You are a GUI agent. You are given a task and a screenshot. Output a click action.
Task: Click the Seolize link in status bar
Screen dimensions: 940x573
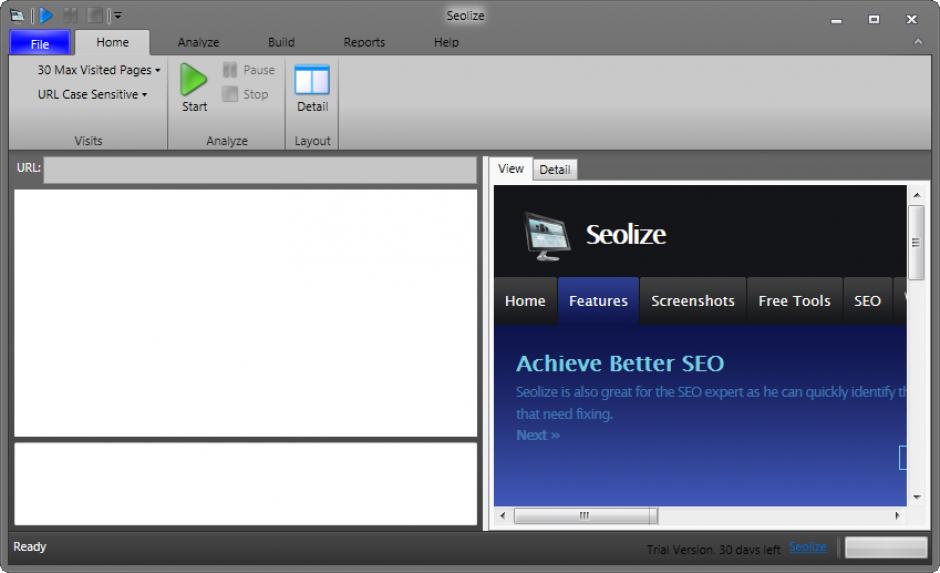pos(808,547)
